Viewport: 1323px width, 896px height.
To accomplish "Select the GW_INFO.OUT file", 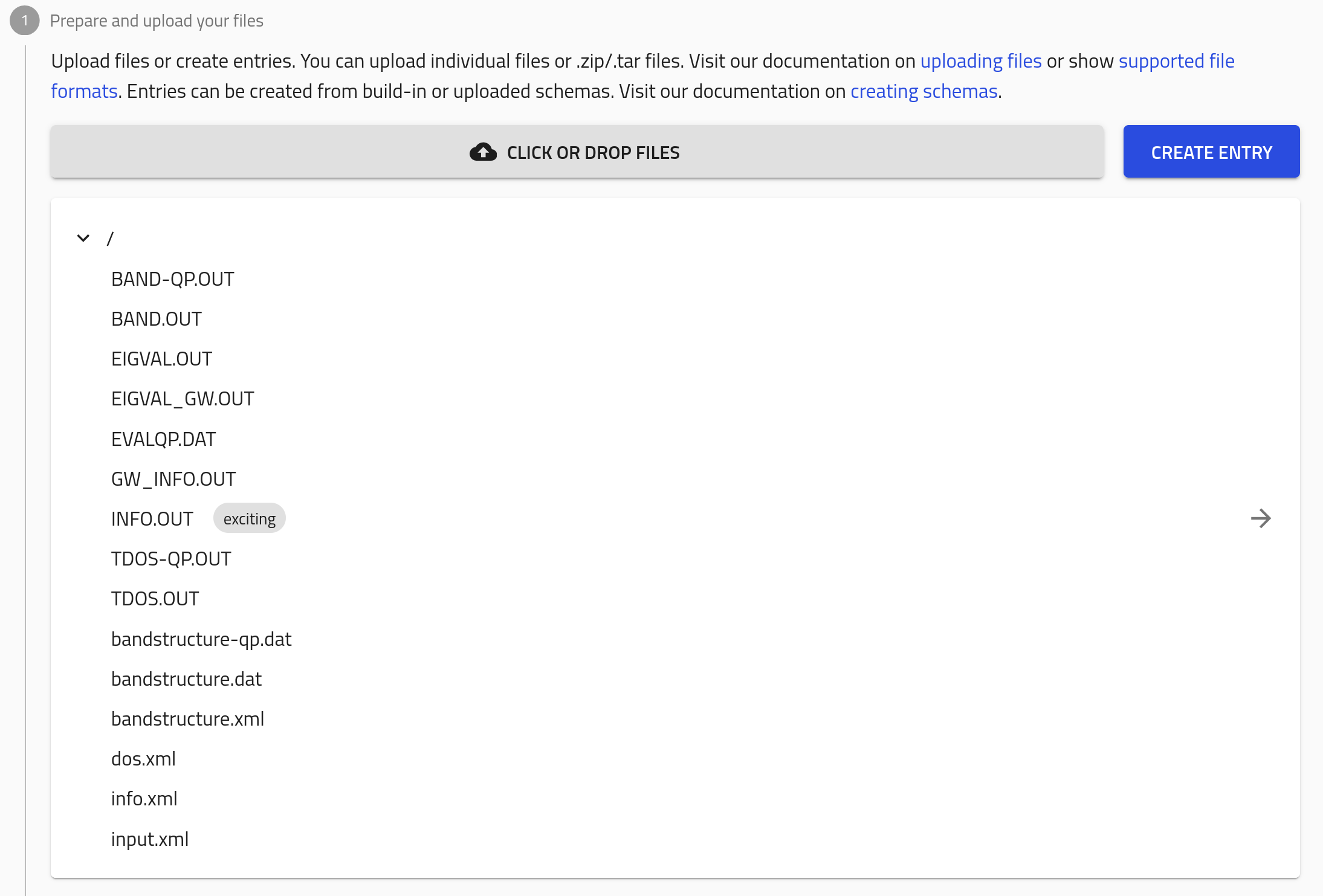I will [173, 479].
